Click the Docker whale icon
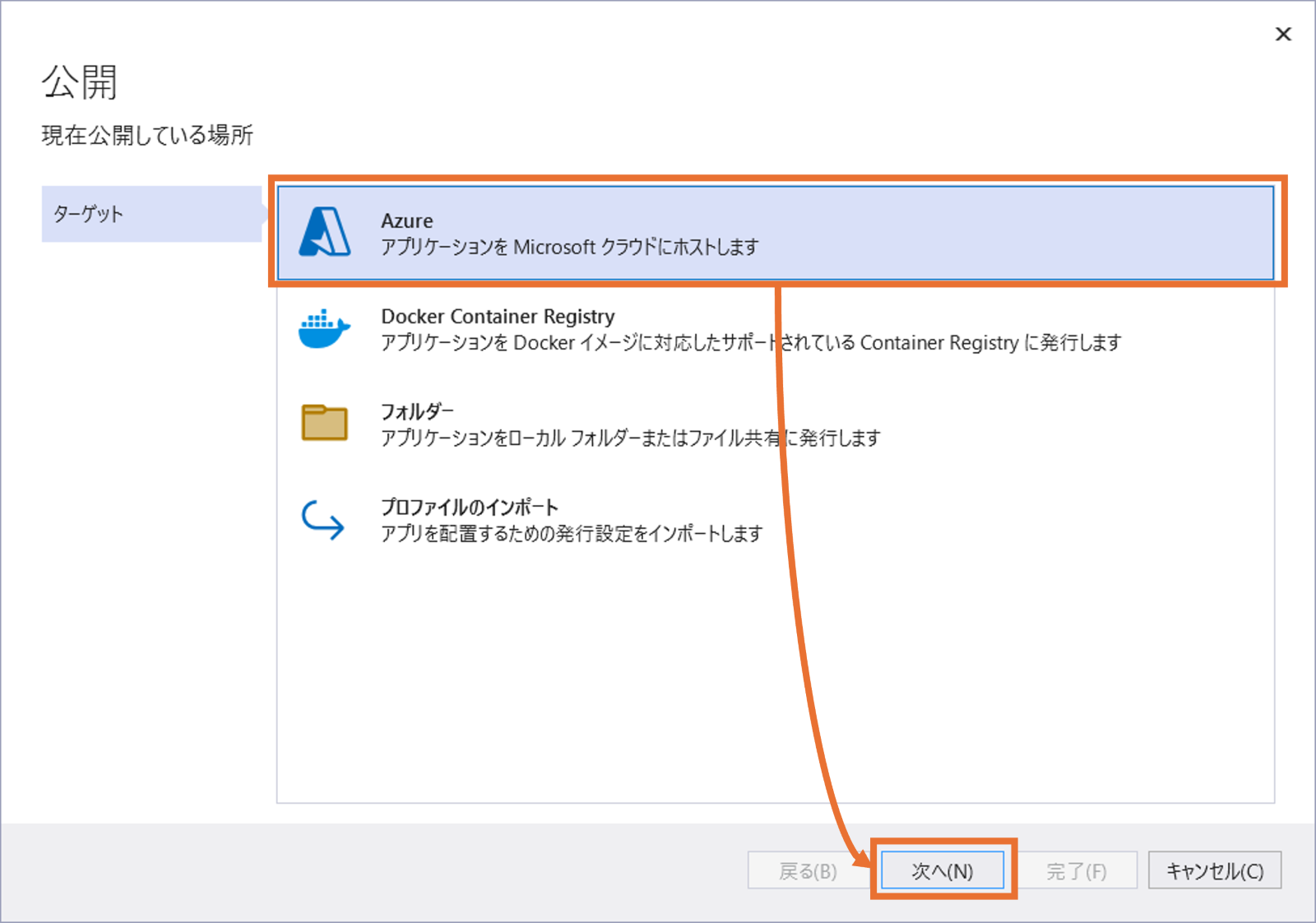This screenshot has height=923, width=1316. click(324, 329)
